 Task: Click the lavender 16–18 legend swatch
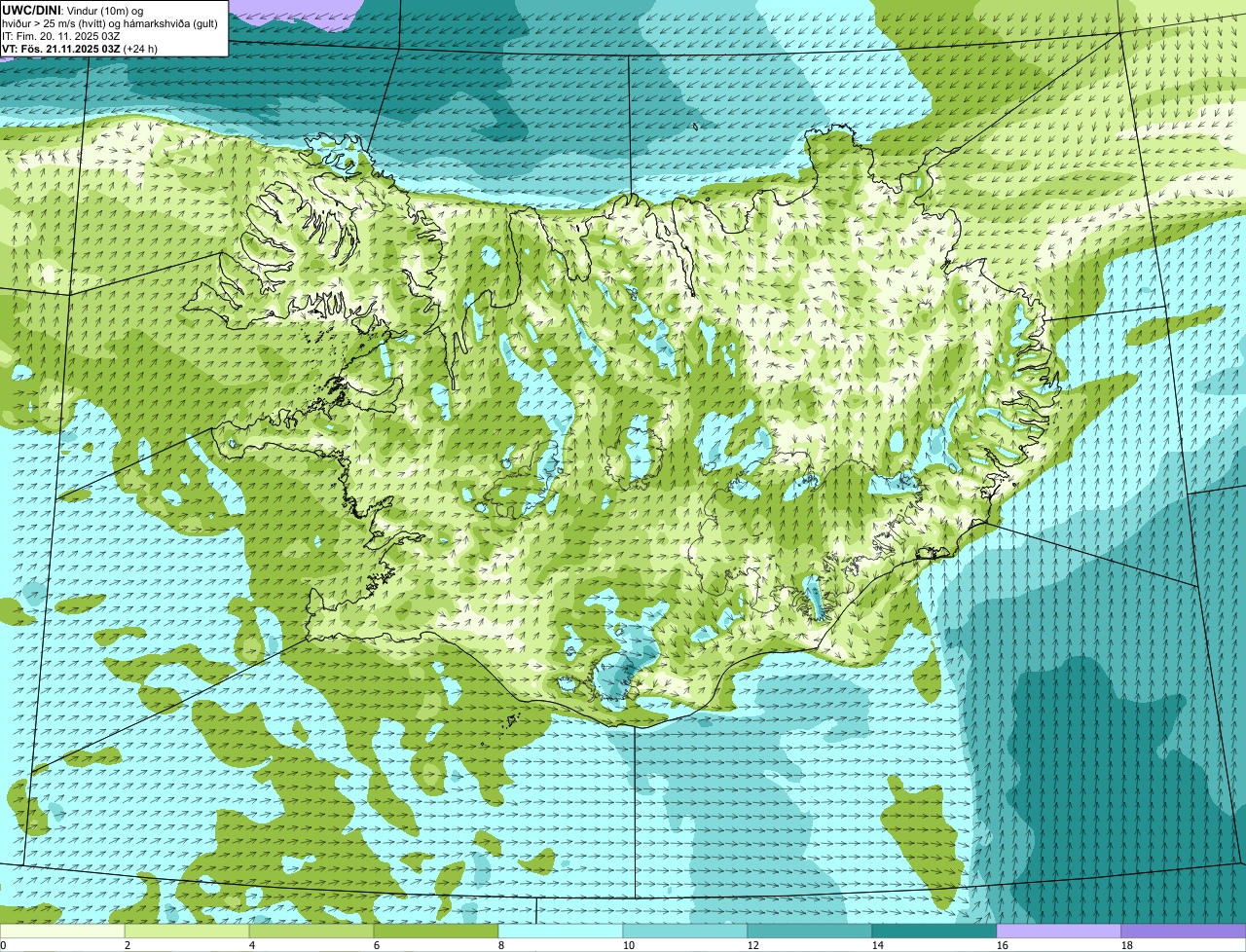[1059, 931]
